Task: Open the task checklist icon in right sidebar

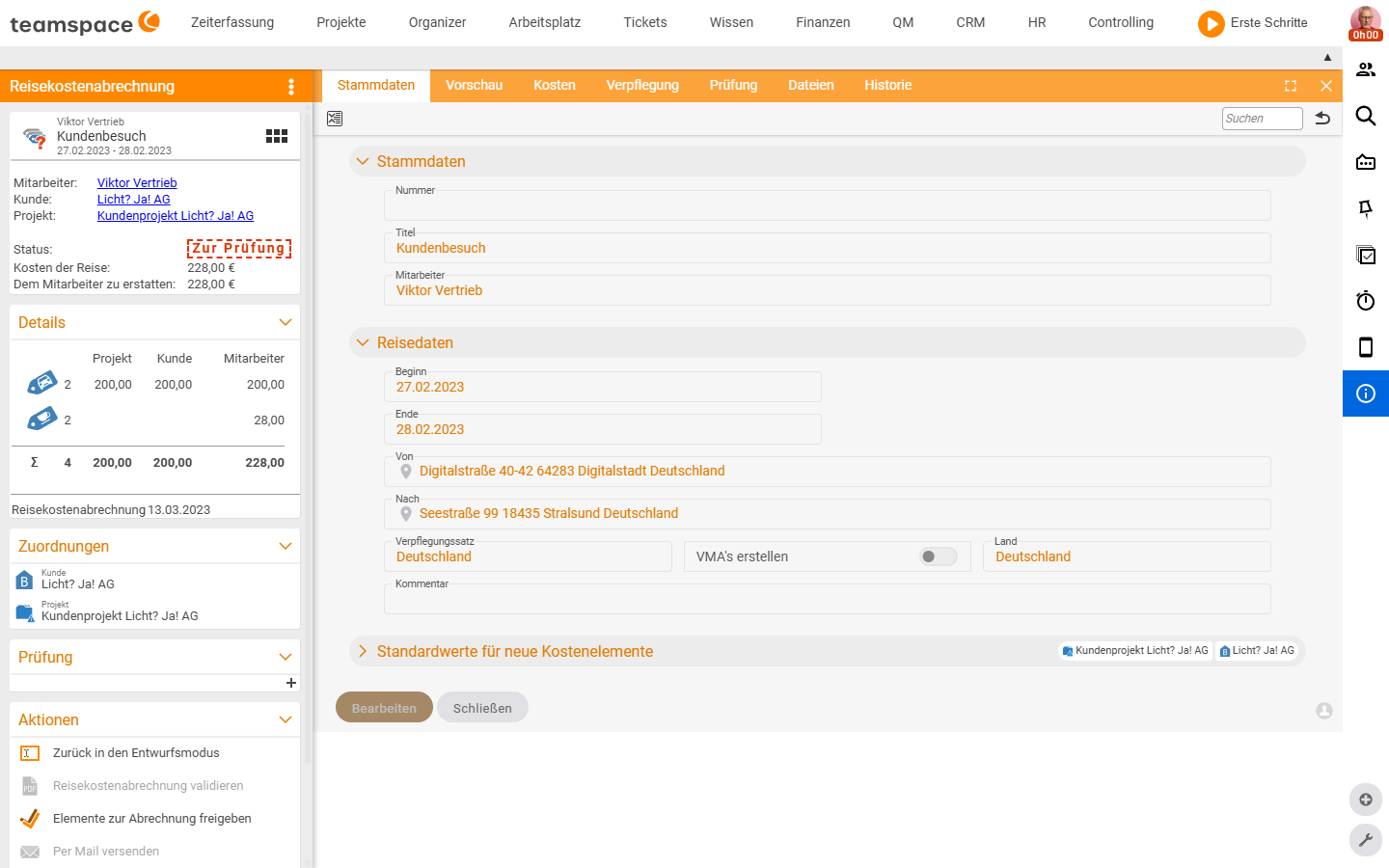Action: pyautogui.click(x=1366, y=255)
